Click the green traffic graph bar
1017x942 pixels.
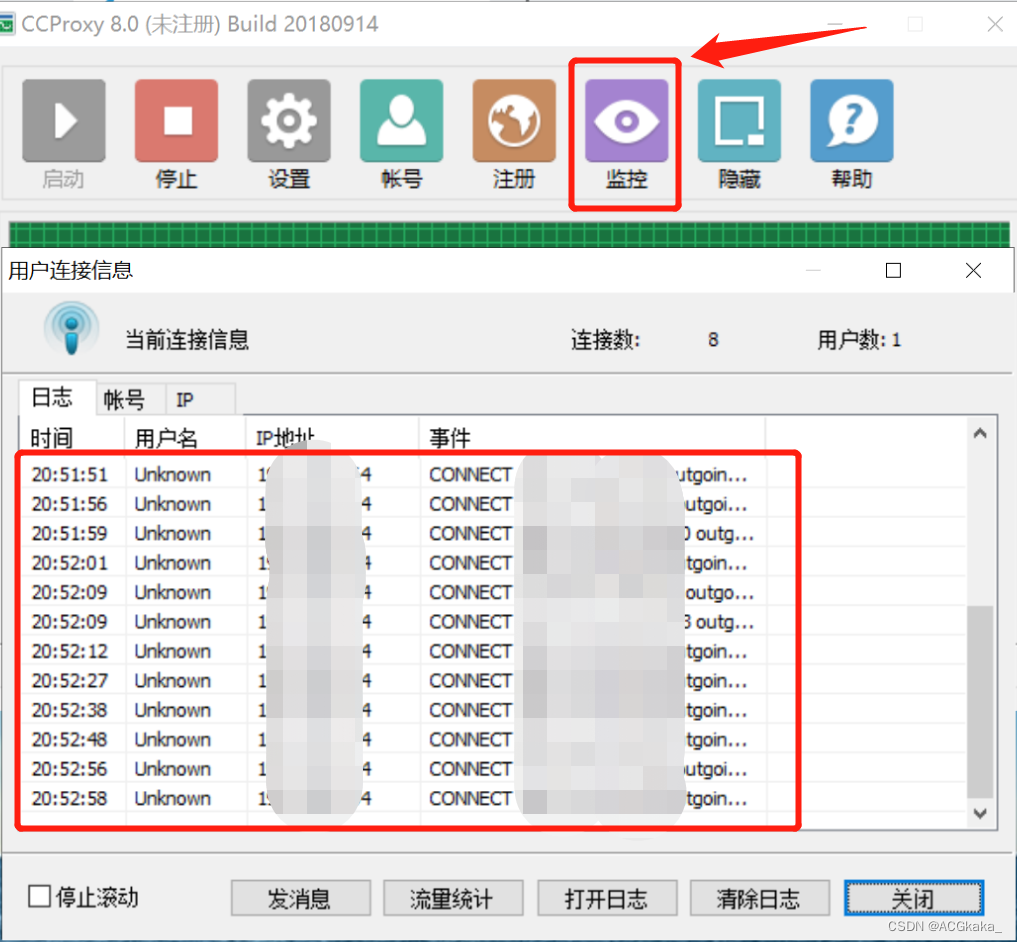click(x=509, y=234)
